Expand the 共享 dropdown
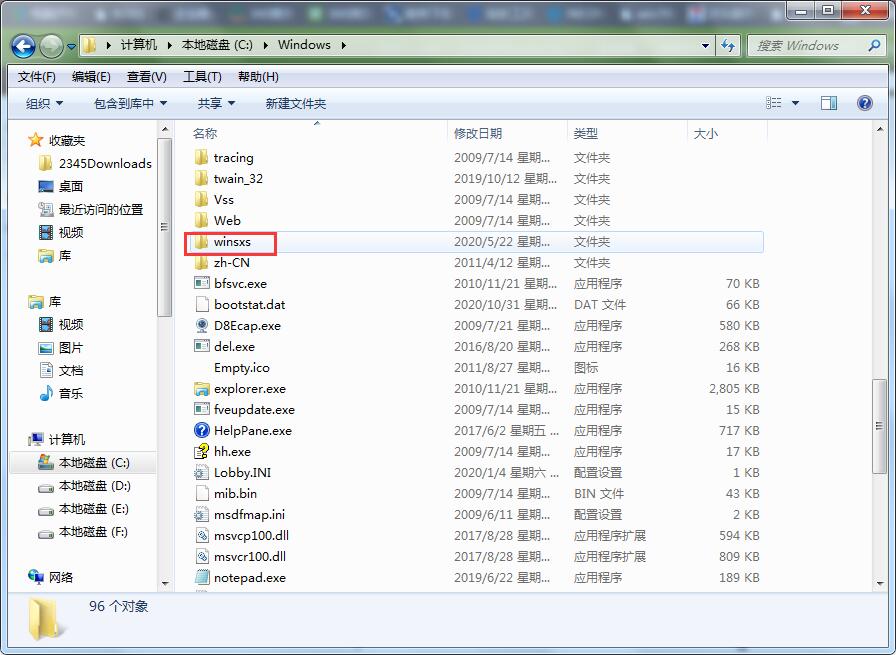 (x=216, y=103)
